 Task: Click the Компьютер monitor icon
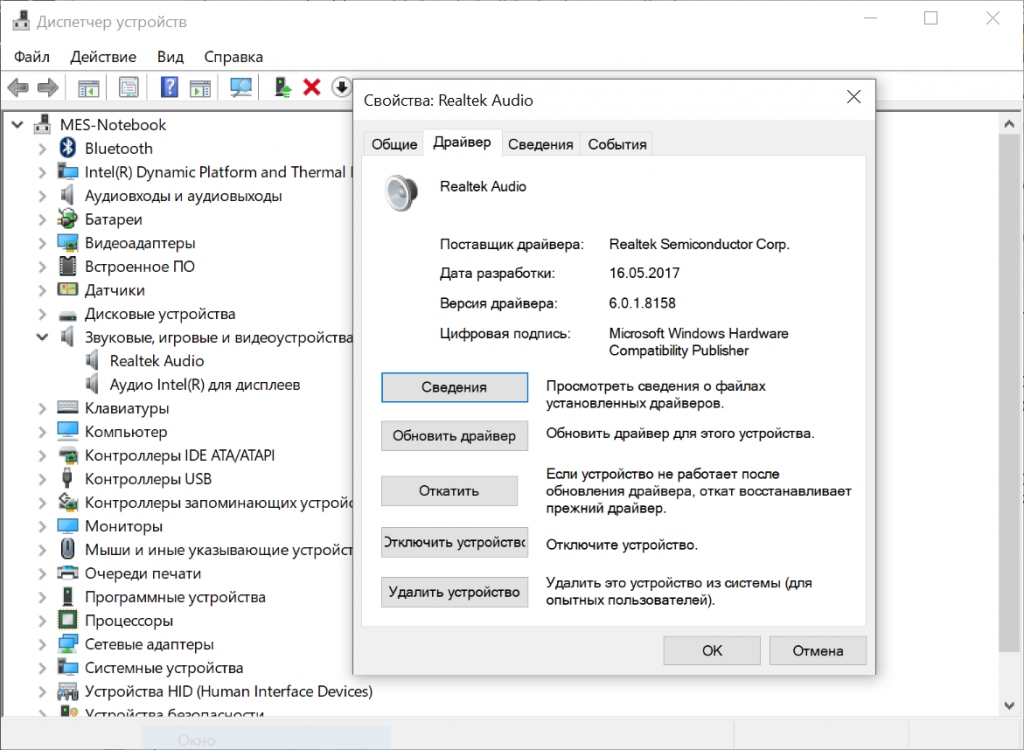67,431
